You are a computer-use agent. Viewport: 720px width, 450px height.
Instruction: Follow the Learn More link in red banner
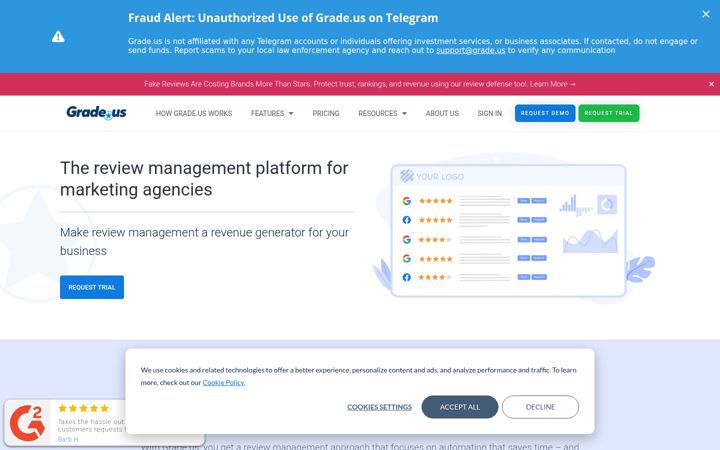552,84
